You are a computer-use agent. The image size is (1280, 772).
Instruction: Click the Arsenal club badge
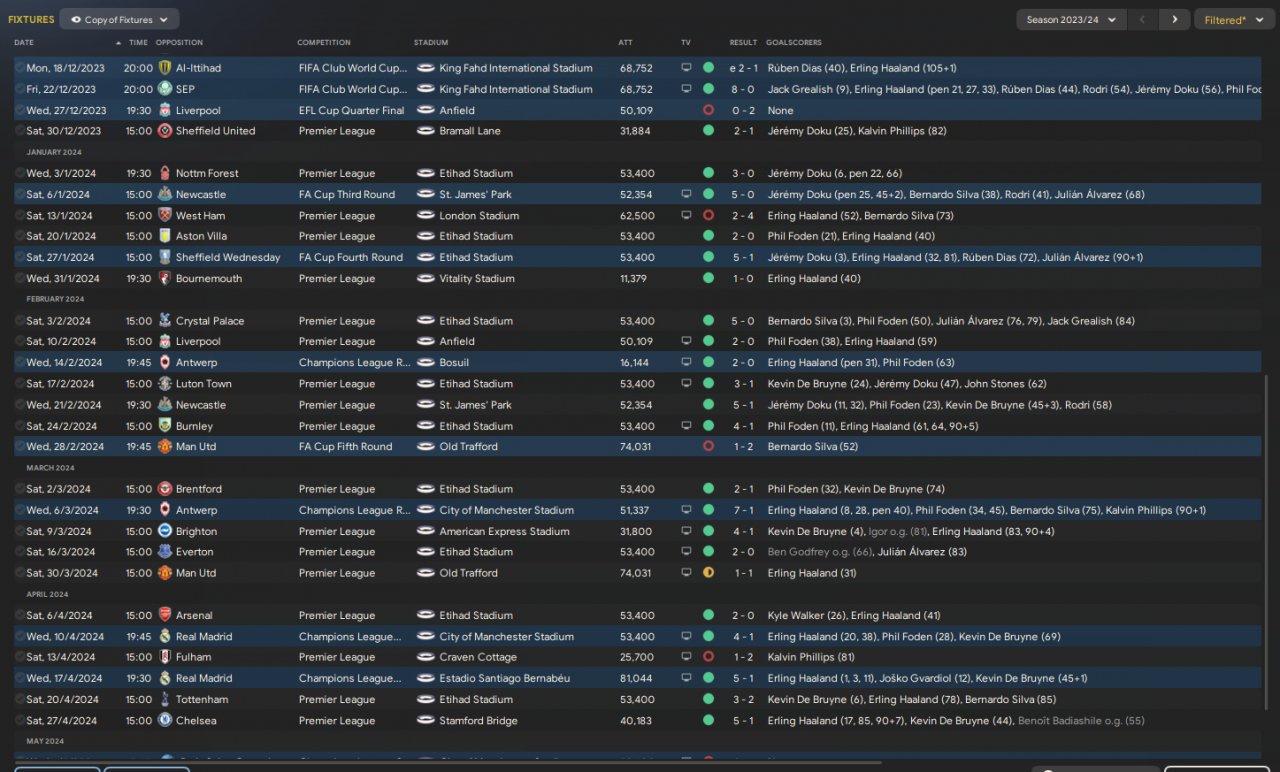coord(165,615)
